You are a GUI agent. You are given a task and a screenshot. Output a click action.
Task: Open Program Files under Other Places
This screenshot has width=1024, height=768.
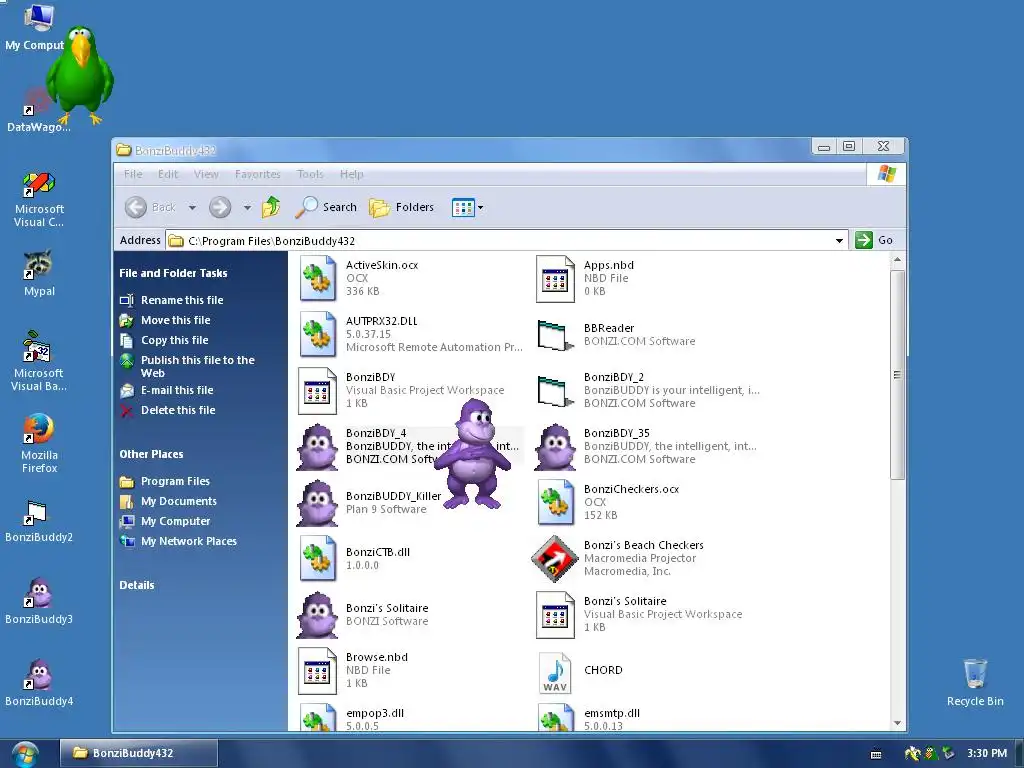[x=175, y=481]
